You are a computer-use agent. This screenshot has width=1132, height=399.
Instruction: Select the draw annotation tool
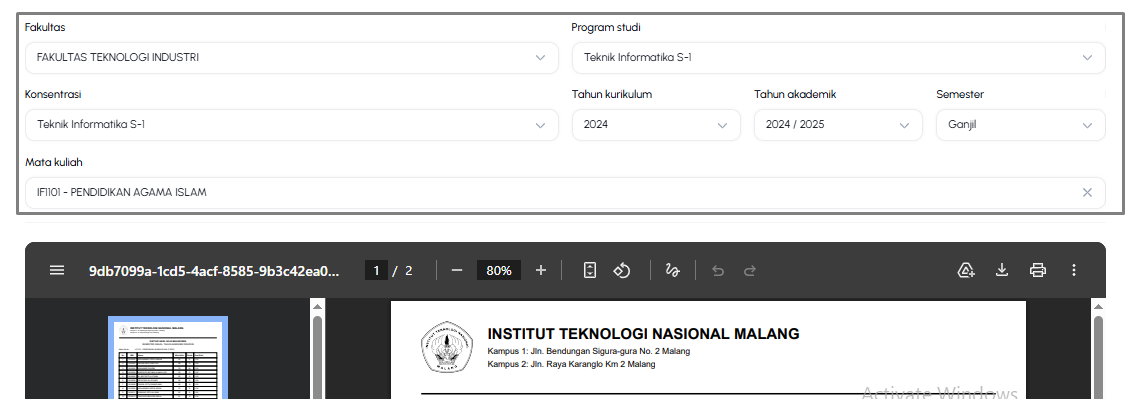672,271
